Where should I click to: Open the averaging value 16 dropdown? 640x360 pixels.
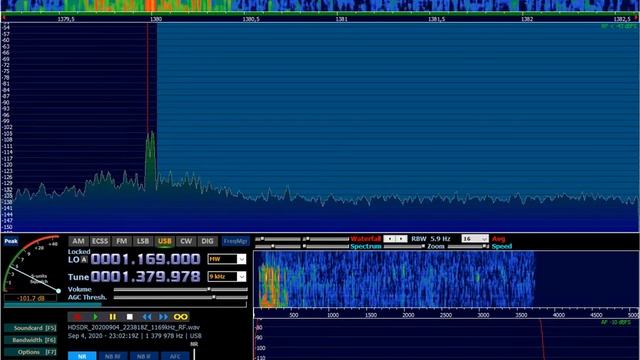[475, 239]
